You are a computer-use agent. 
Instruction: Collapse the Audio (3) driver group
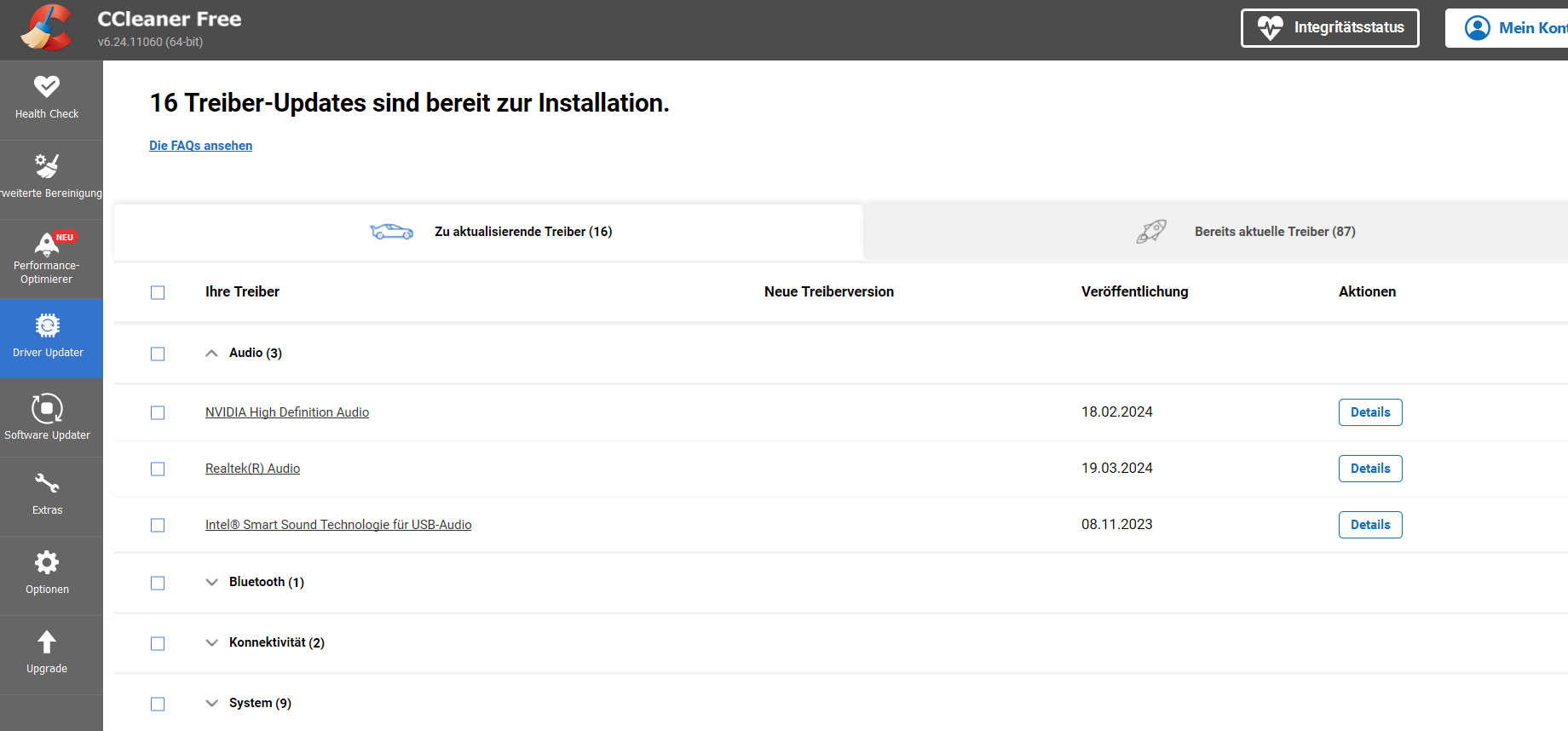point(212,353)
